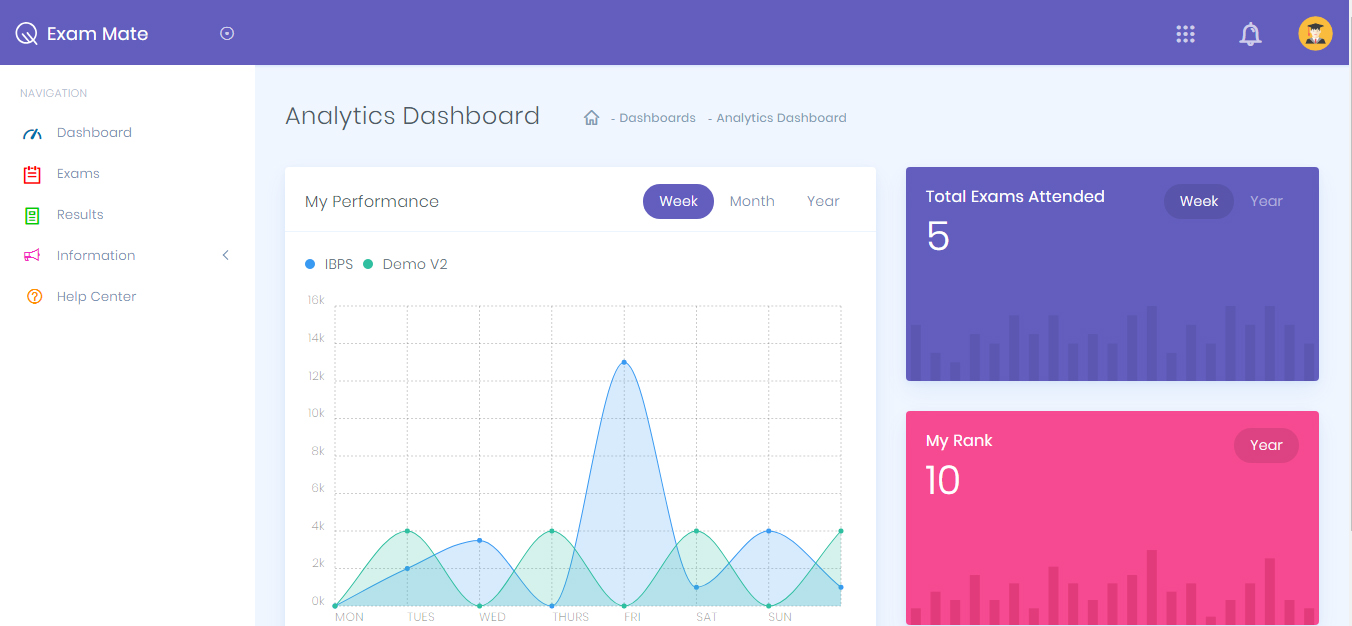This screenshot has width=1352, height=626.
Task: Click the Exam Mate logo icon
Action: pos(26,34)
